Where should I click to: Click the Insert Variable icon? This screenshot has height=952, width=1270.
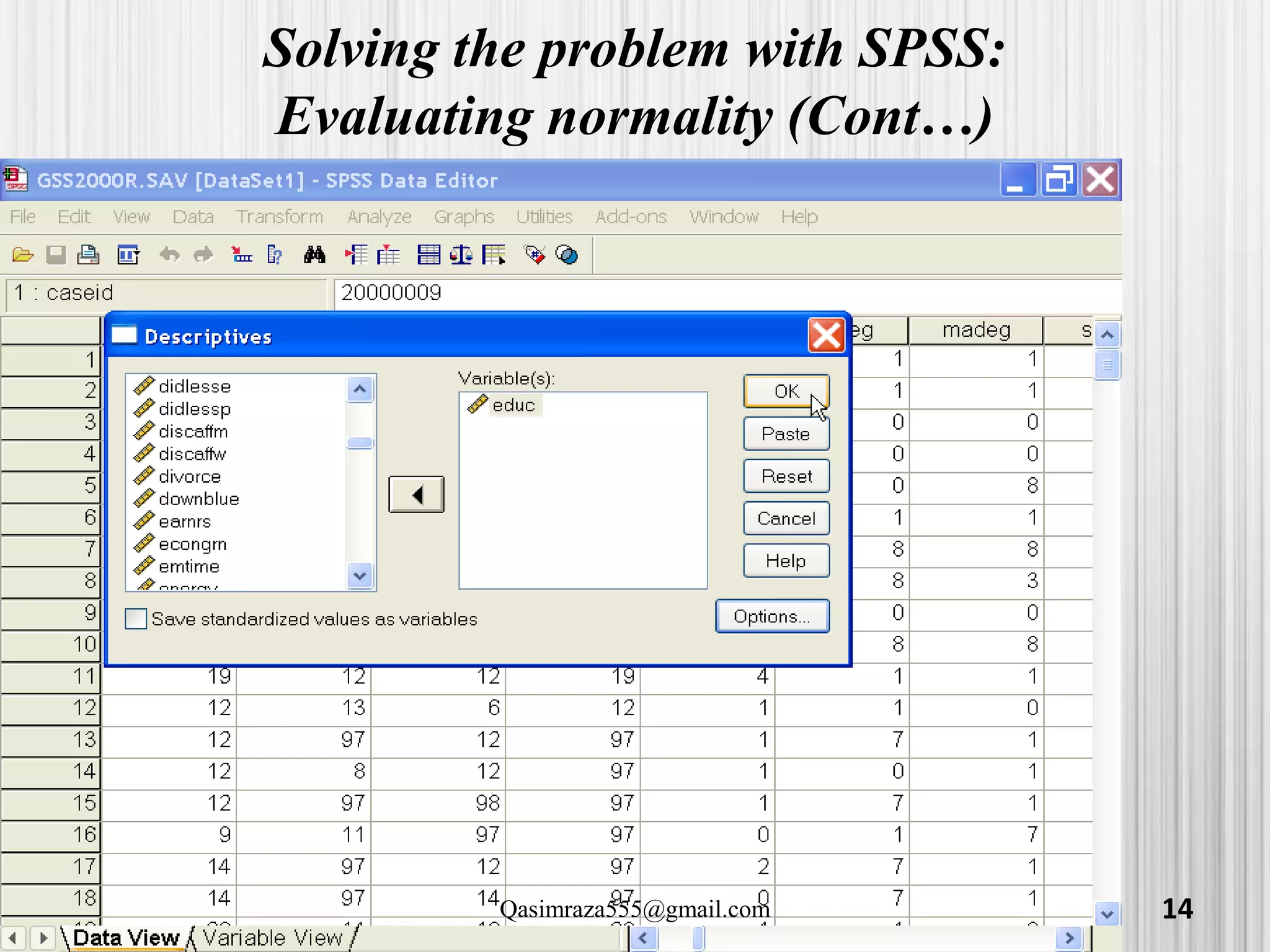pos(388,255)
